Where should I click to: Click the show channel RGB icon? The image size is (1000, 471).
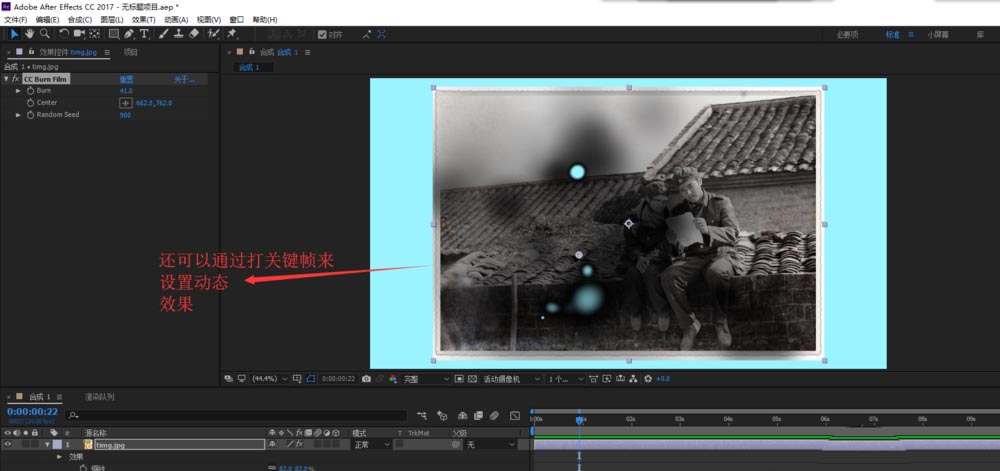click(393, 379)
